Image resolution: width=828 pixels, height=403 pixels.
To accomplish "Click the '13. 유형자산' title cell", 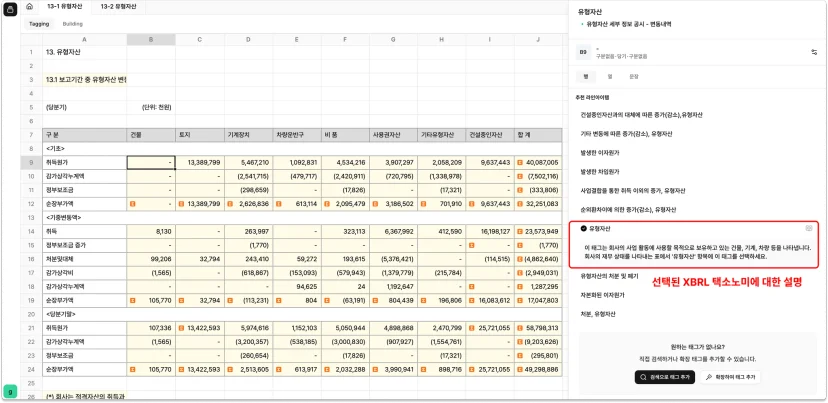I will click(84, 52).
